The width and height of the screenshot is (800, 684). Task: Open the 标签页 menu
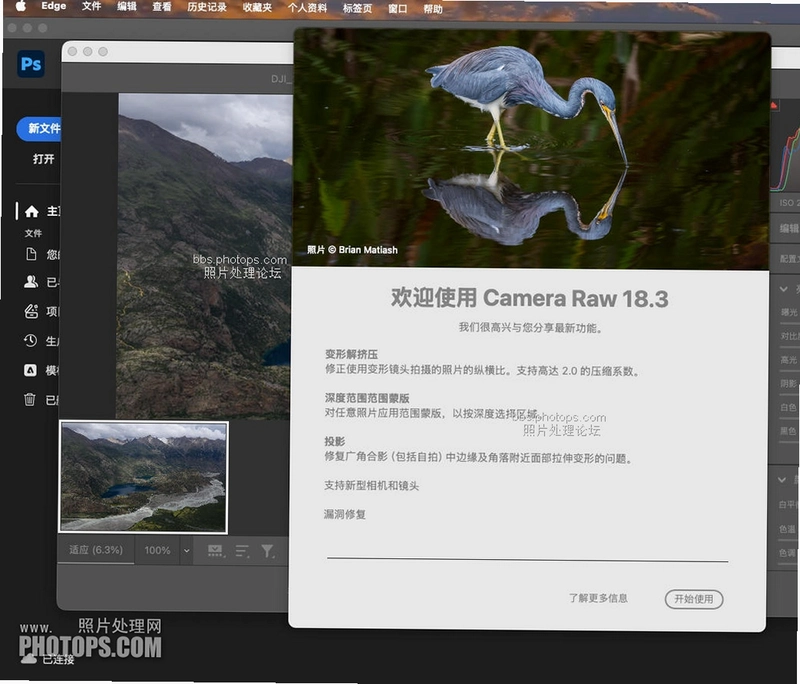[357, 9]
